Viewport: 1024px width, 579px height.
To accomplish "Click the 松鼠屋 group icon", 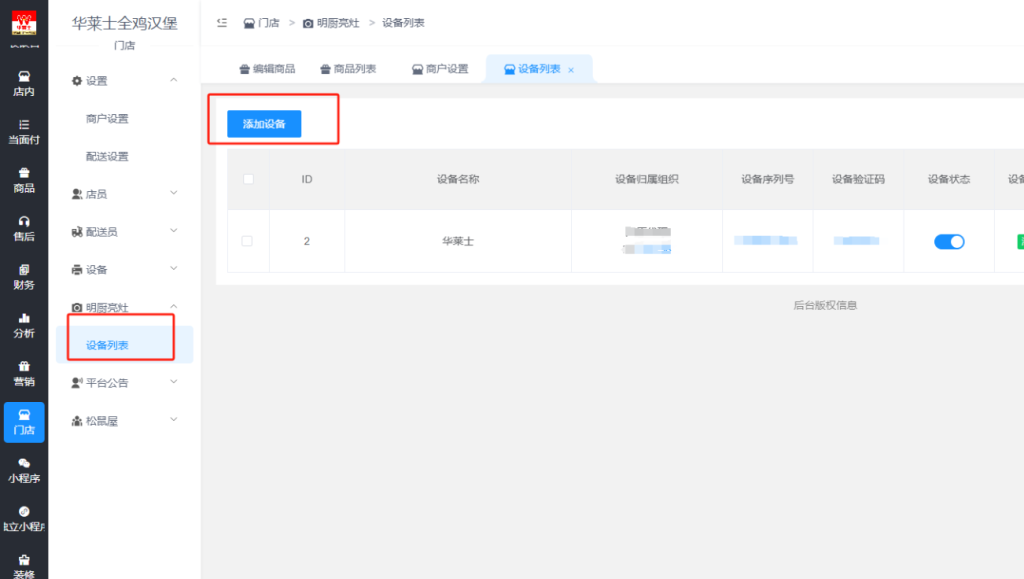I will coord(76,421).
